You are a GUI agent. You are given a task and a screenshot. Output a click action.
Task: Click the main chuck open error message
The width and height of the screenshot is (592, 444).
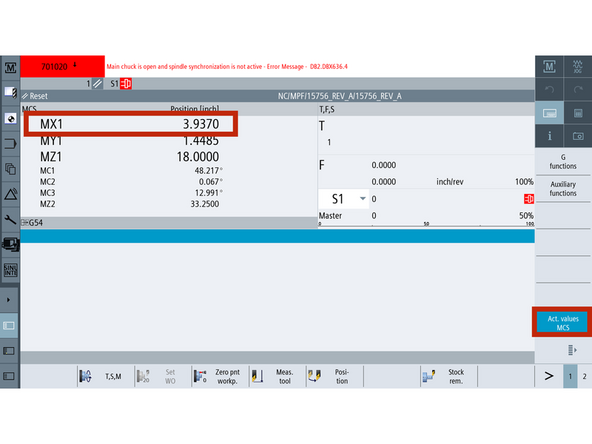pos(227,66)
